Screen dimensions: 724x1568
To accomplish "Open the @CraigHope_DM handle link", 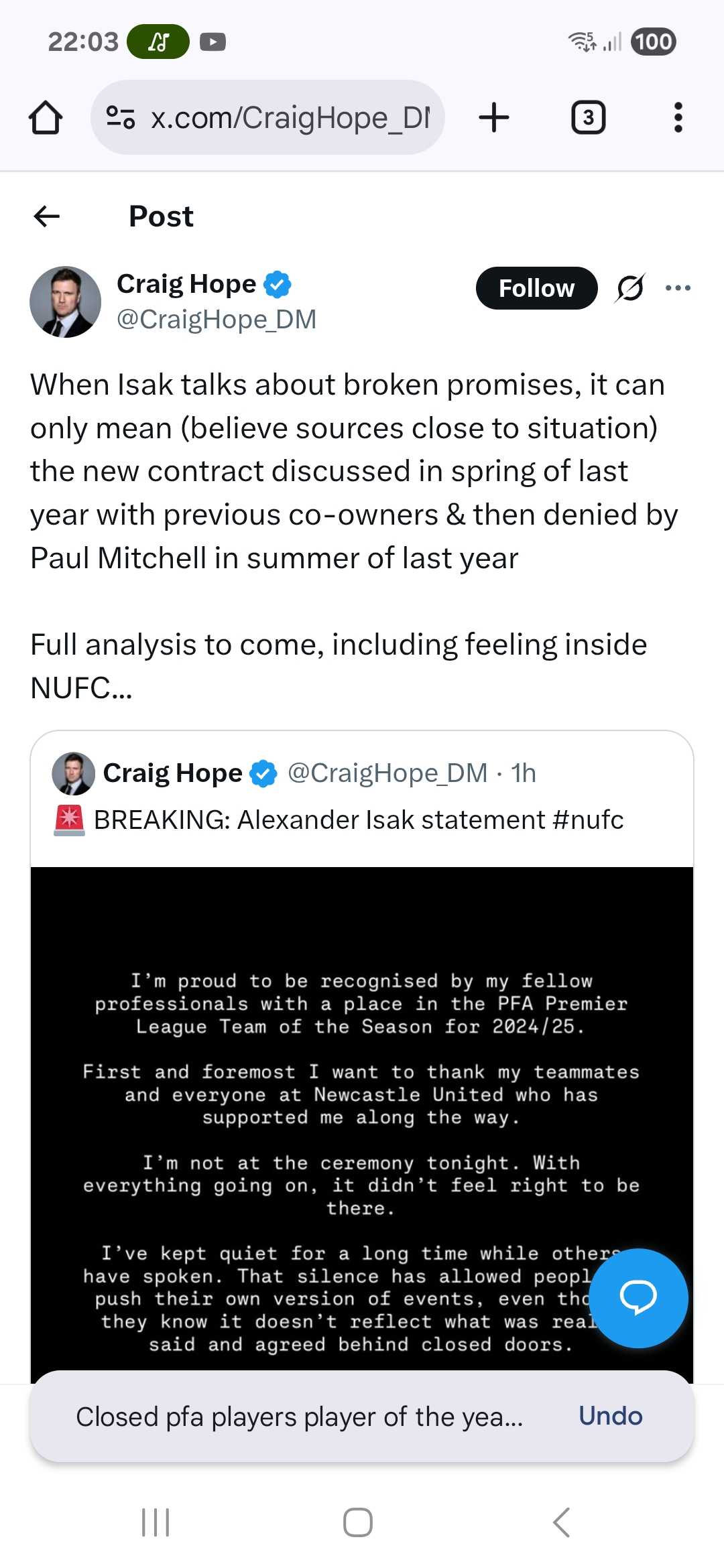I will (x=217, y=320).
